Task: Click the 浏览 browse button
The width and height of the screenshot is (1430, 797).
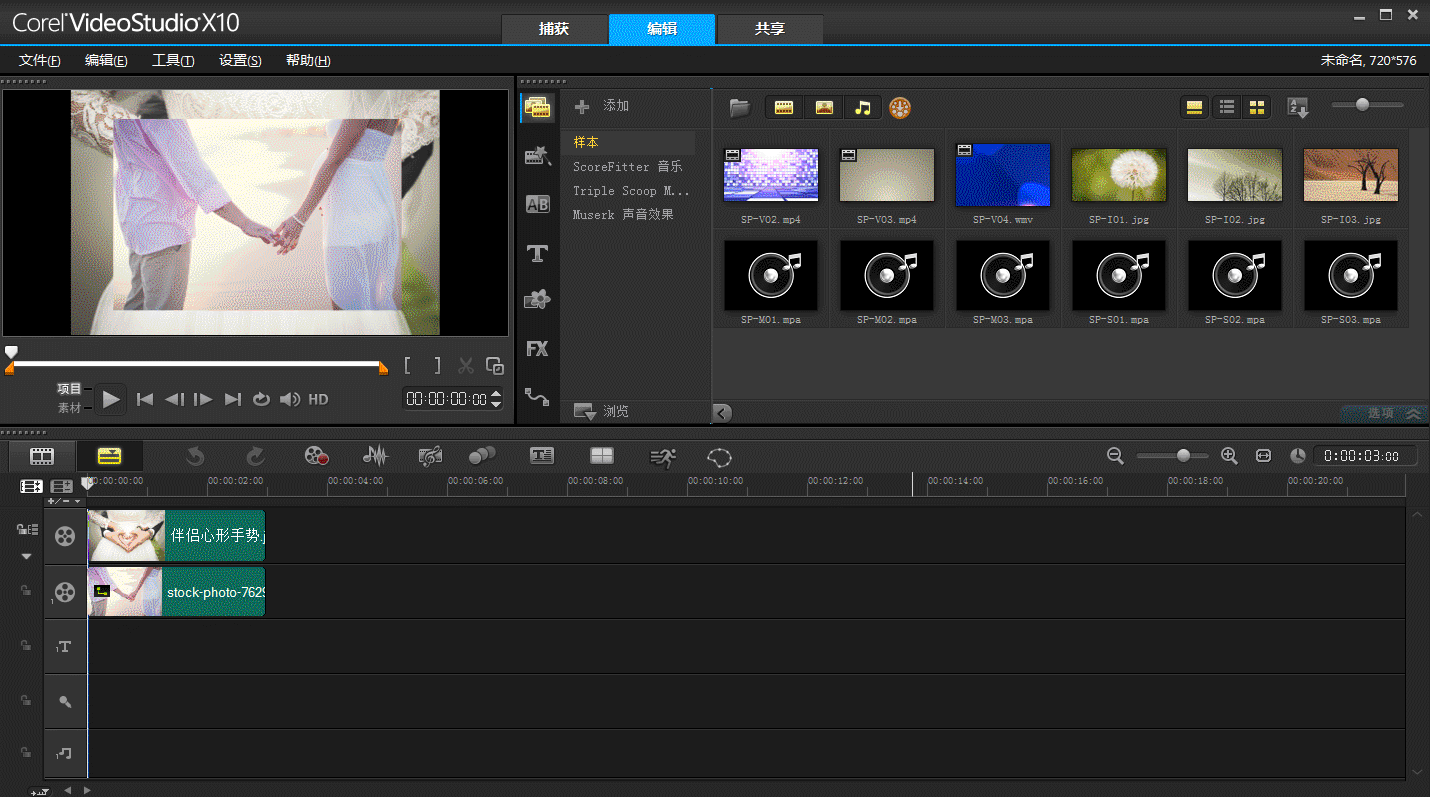Action: click(x=602, y=411)
